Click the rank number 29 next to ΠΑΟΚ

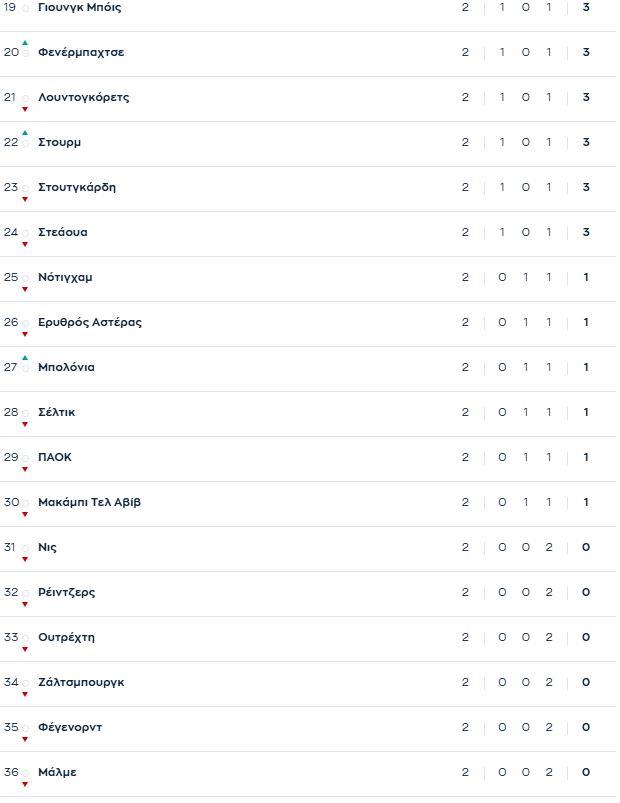11,457
